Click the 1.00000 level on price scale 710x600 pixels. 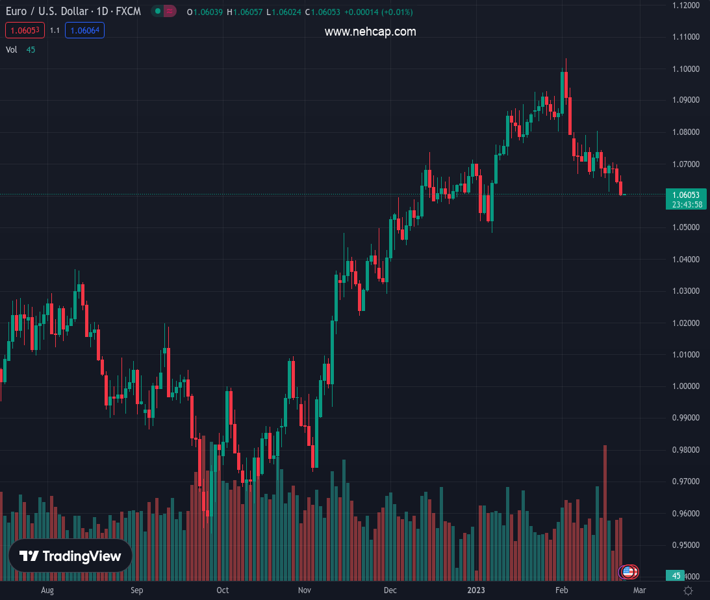click(x=685, y=386)
